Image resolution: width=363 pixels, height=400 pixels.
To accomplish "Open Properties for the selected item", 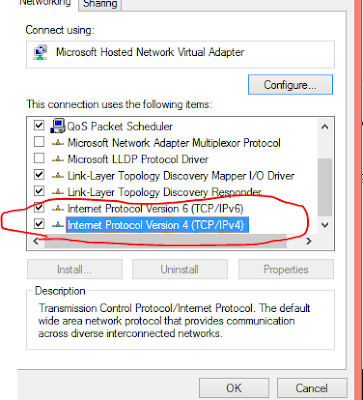I will pyautogui.click(x=286, y=269).
